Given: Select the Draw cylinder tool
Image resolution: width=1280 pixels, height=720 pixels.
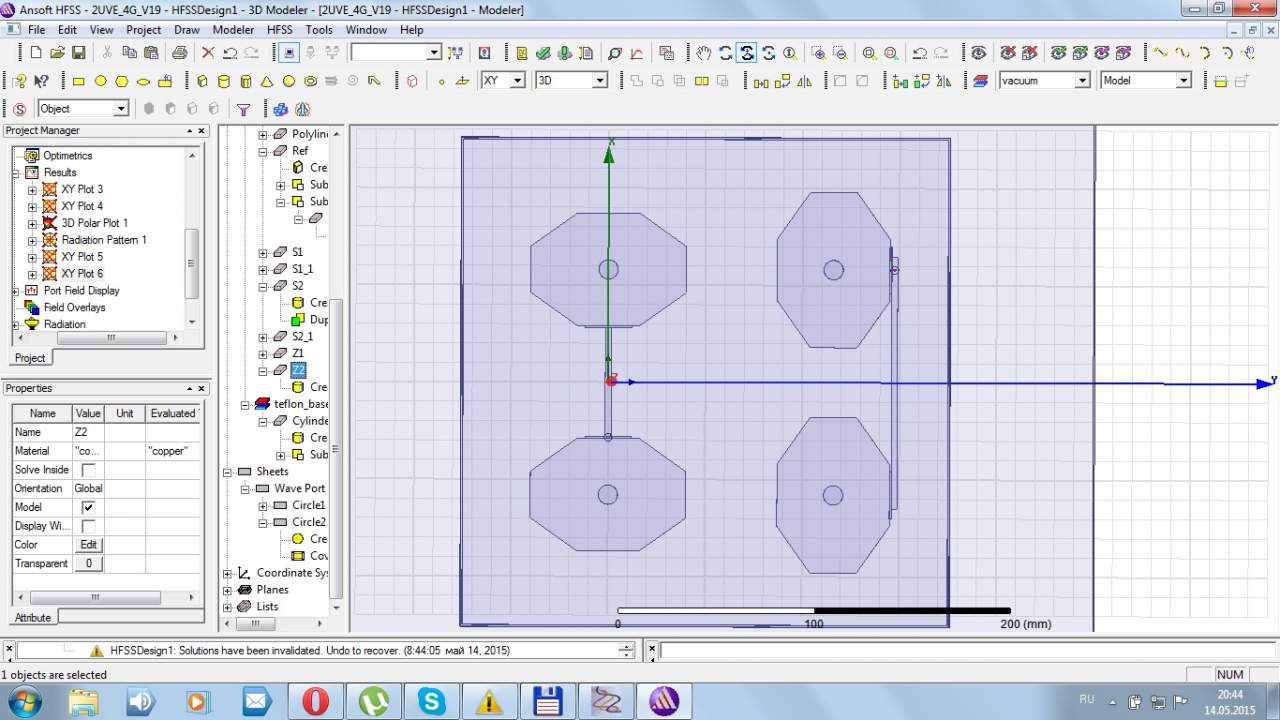Looking at the screenshot, I should click(x=223, y=81).
